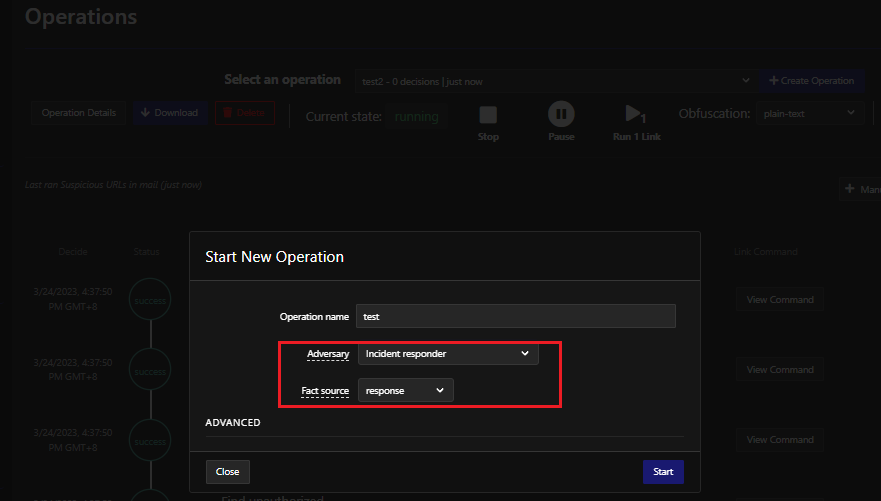Edit the Operation name field
The height and width of the screenshot is (501, 881).
tap(516, 316)
